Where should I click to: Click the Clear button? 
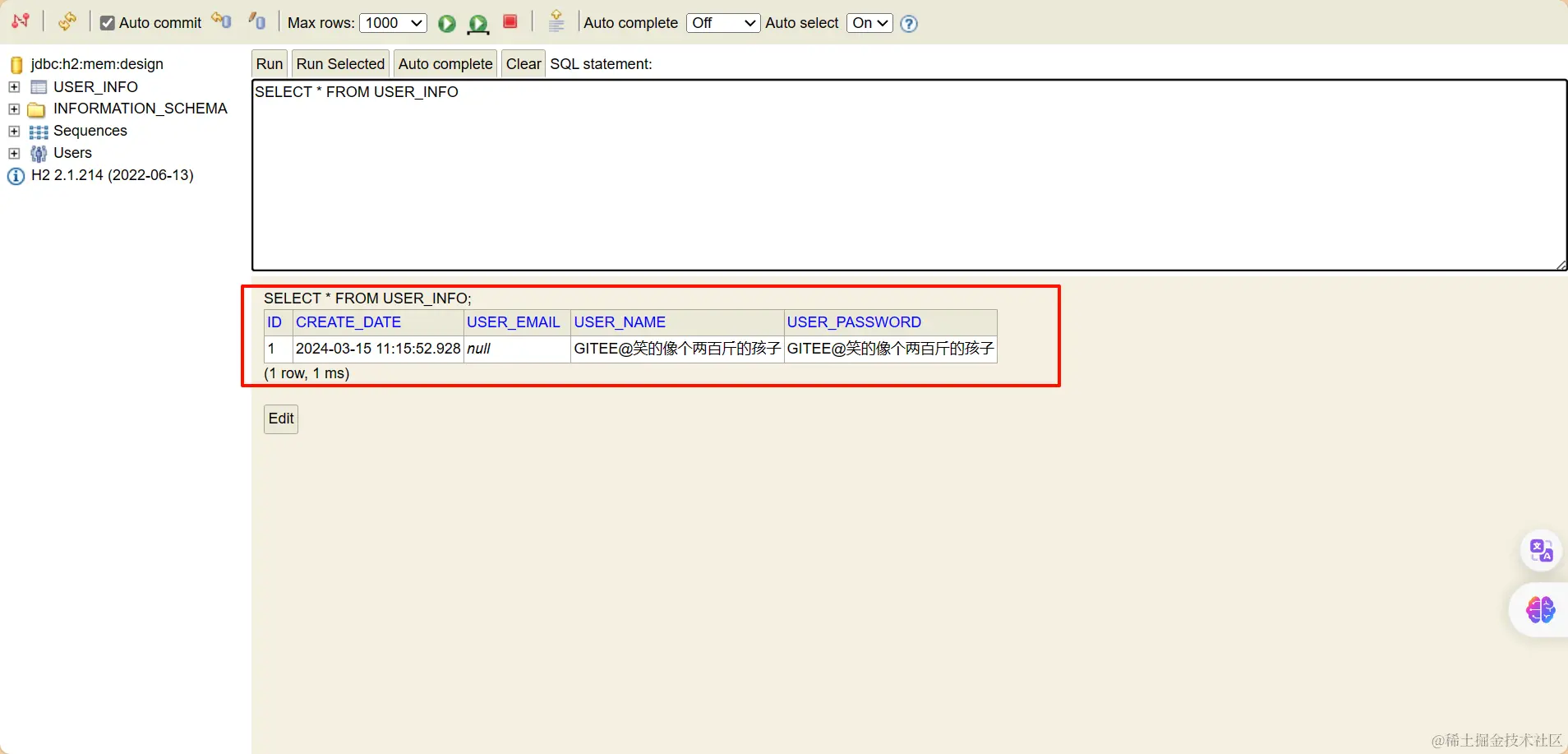[523, 64]
